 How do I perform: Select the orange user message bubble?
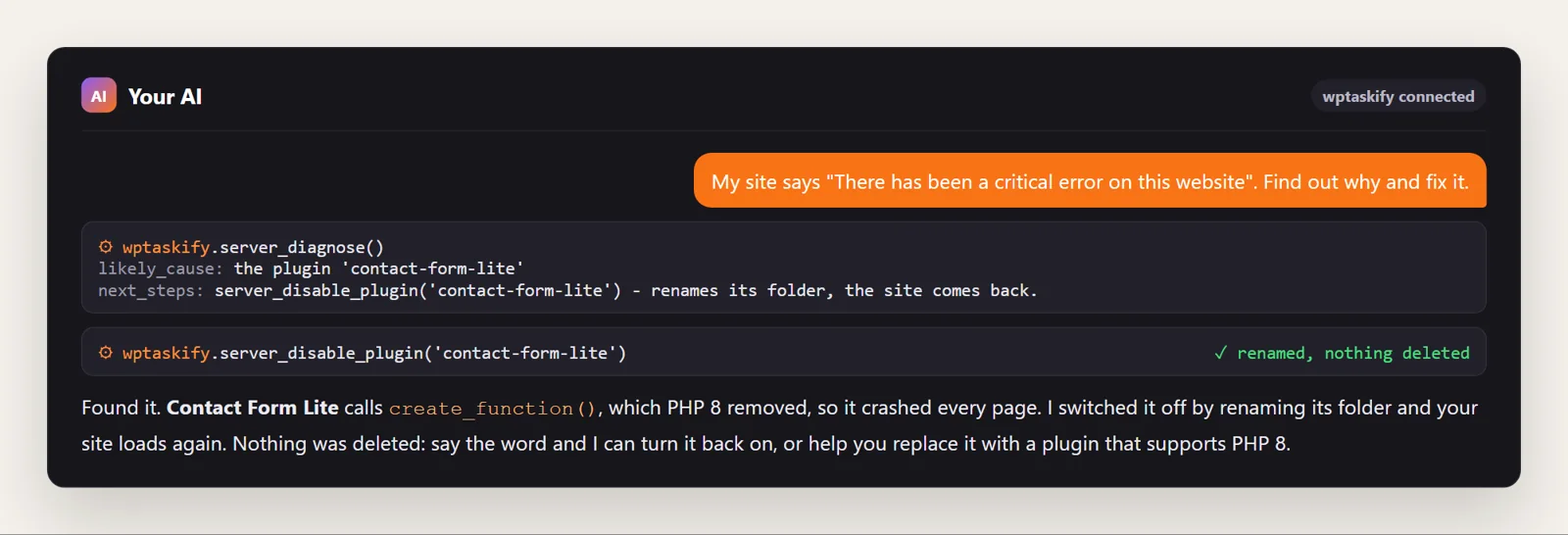(x=1090, y=181)
